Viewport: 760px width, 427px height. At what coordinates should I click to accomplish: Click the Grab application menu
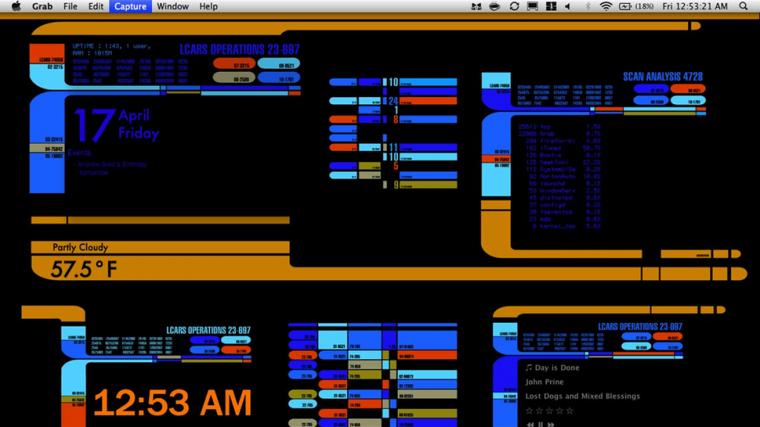42,6
